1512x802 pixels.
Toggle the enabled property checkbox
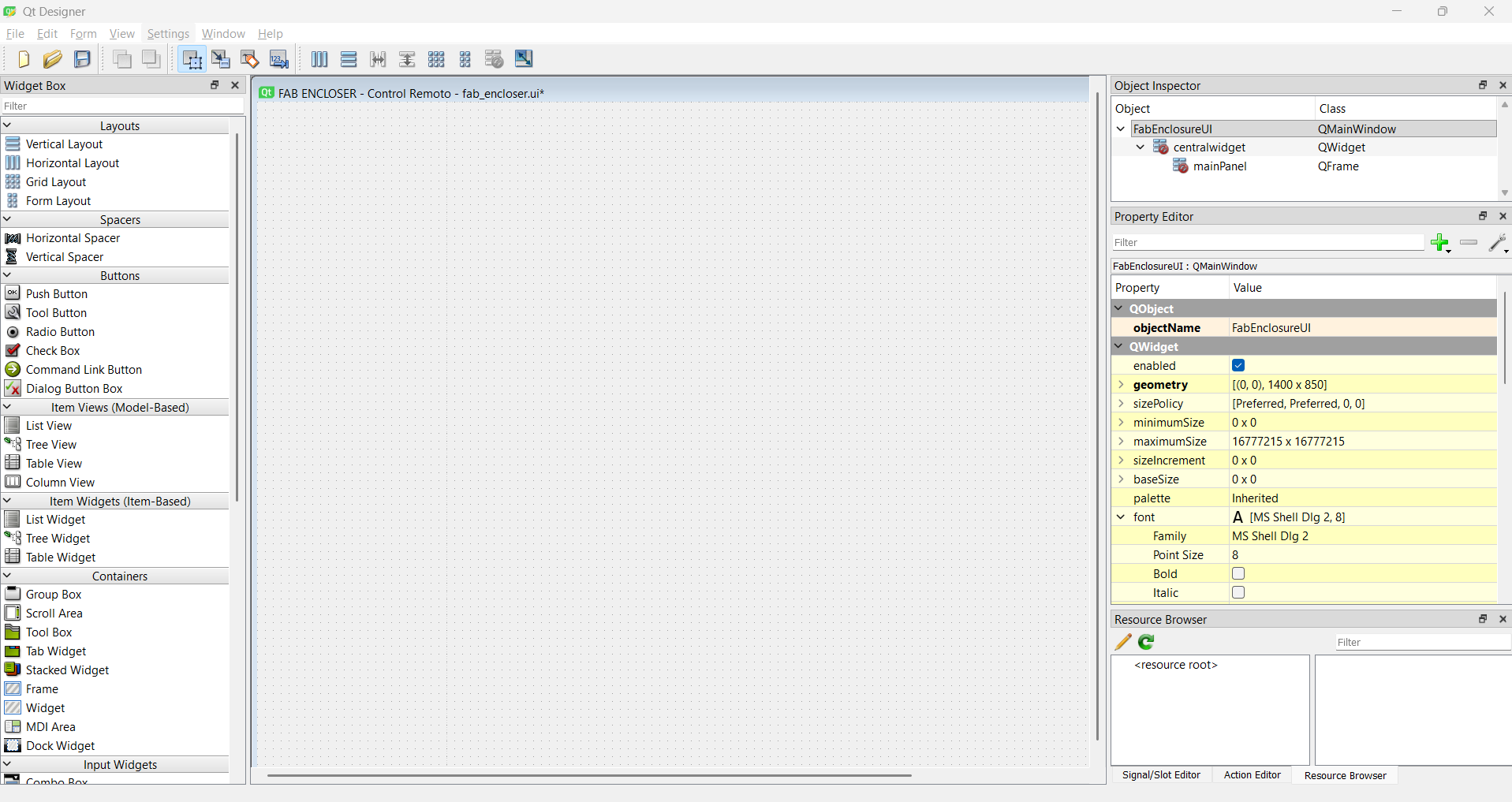coord(1238,365)
